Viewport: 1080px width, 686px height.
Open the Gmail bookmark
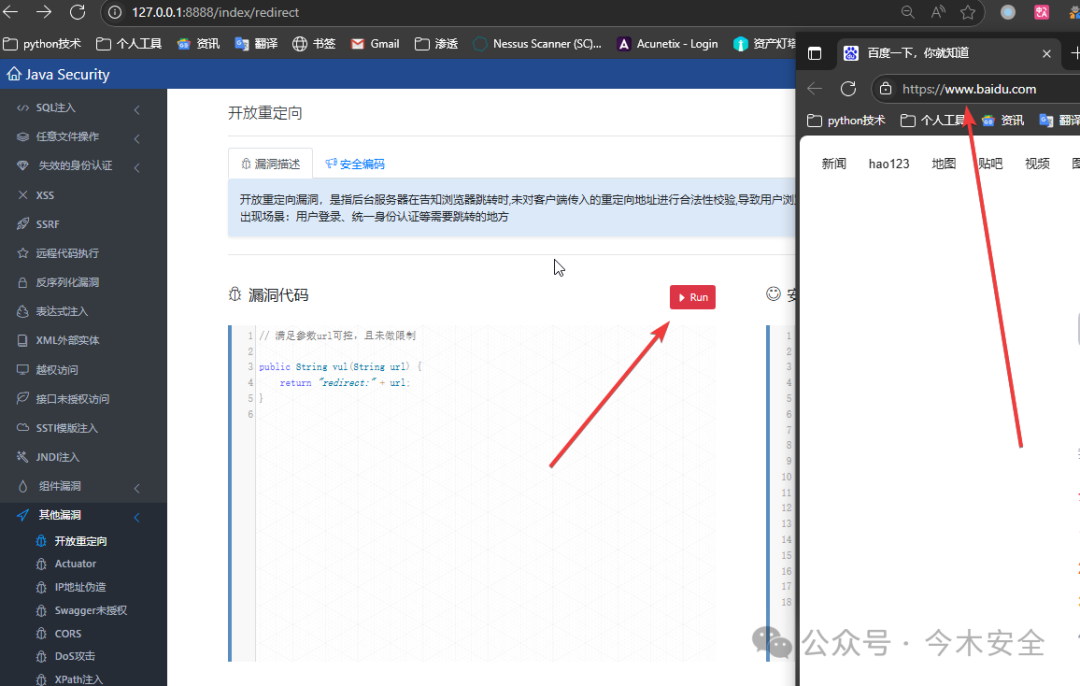click(375, 43)
